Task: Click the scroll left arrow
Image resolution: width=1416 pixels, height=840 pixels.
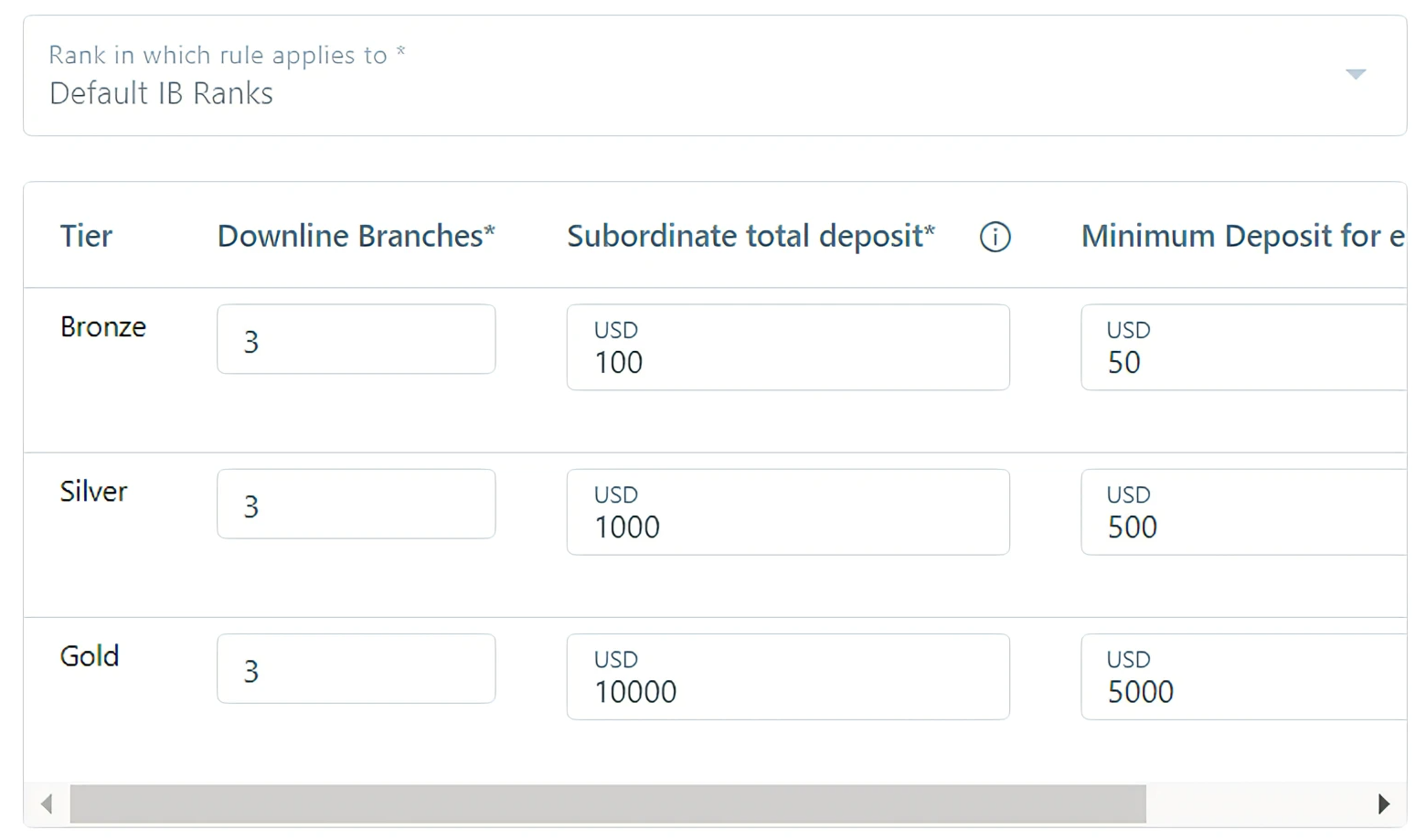Action: [47, 804]
